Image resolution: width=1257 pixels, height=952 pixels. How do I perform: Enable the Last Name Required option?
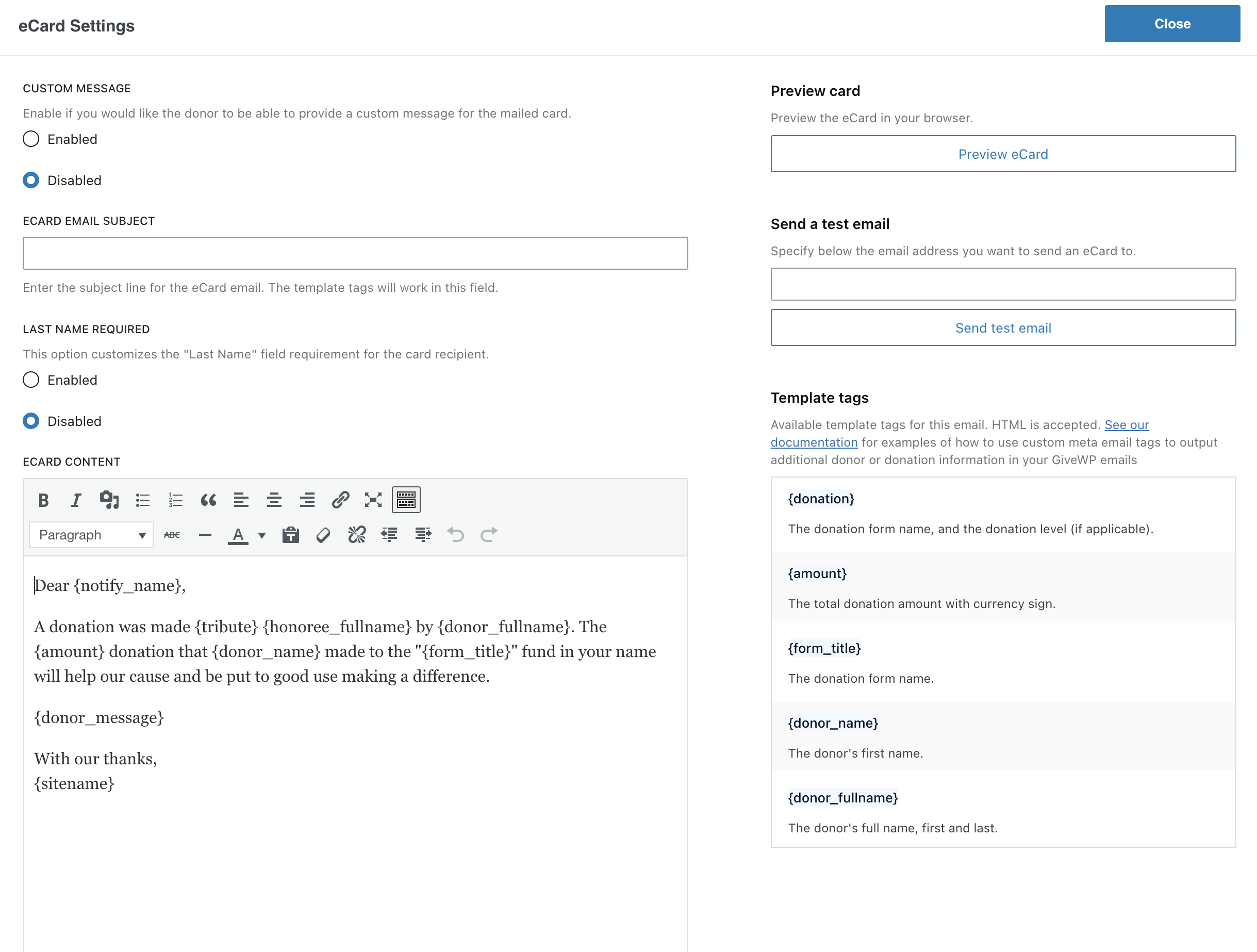click(31, 380)
